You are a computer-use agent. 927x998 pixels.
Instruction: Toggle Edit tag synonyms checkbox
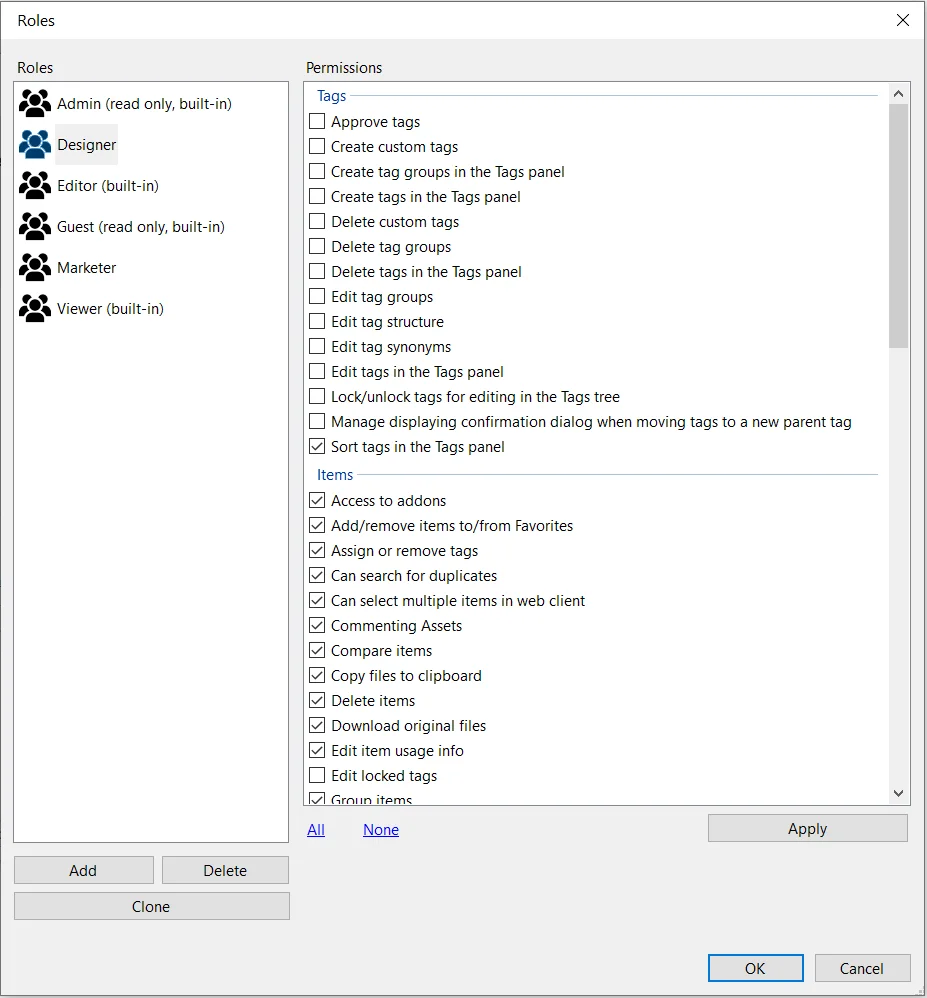[317, 346]
